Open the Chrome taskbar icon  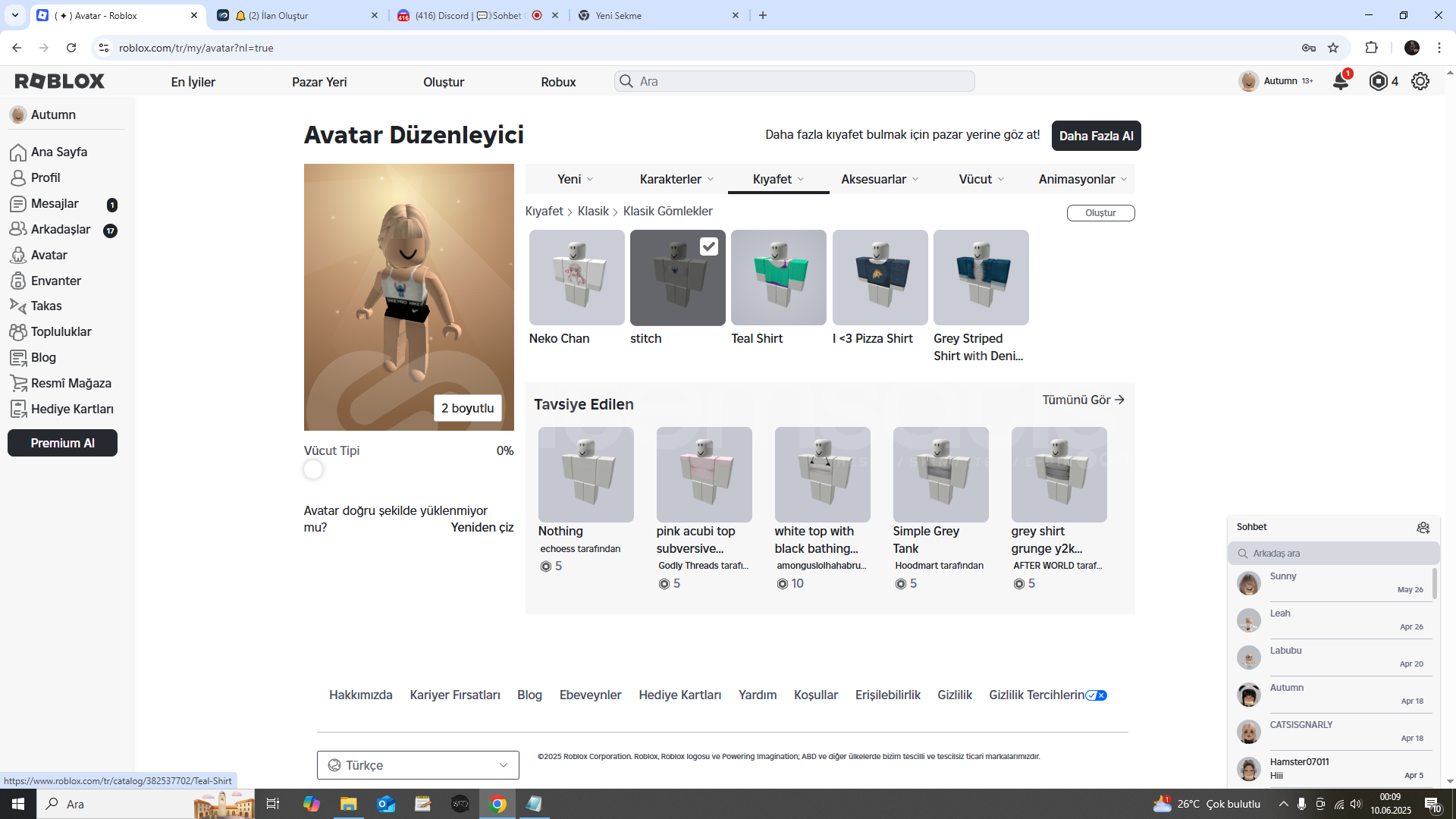pos(497,804)
